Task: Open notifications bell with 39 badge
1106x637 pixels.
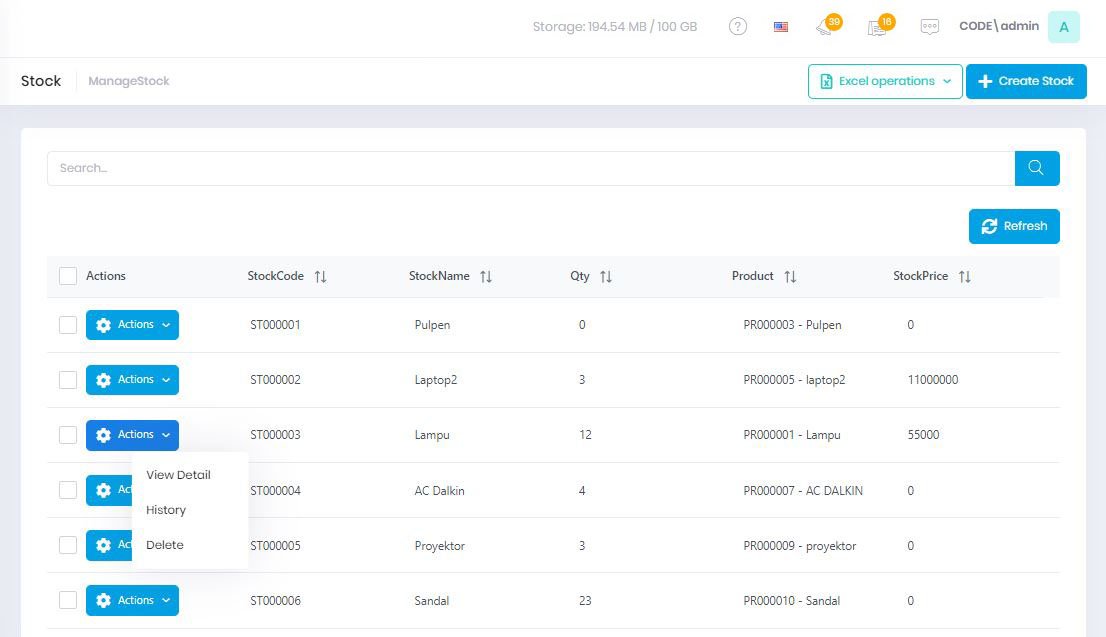Action: [x=825, y=27]
